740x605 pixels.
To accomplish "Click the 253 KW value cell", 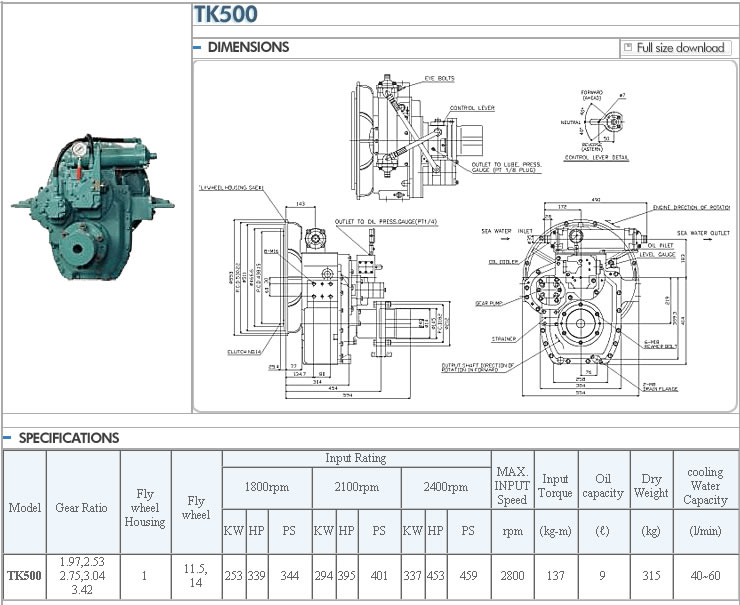I will [x=234, y=576].
